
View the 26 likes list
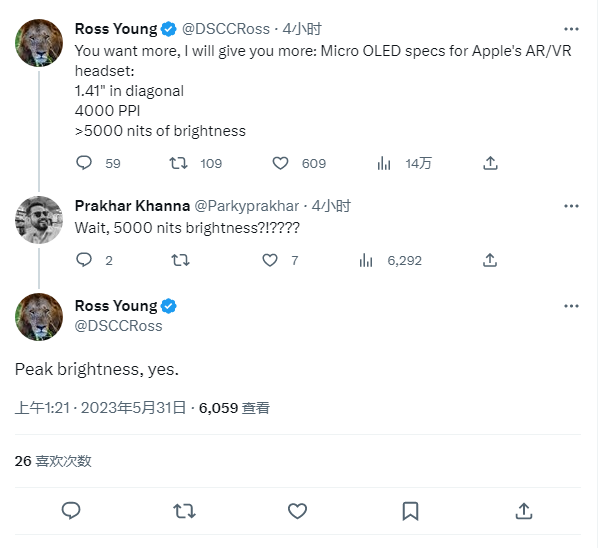53,461
